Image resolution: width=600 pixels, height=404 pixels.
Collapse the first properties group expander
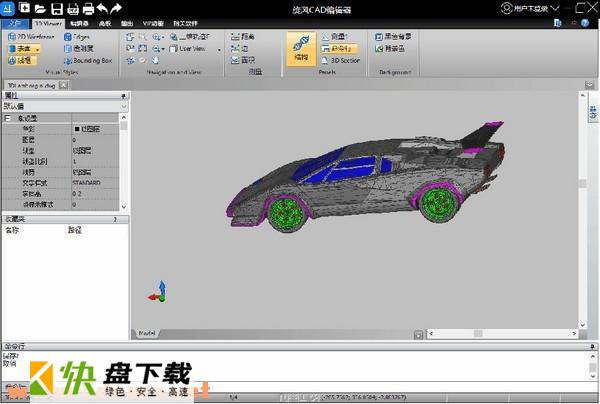8,118
